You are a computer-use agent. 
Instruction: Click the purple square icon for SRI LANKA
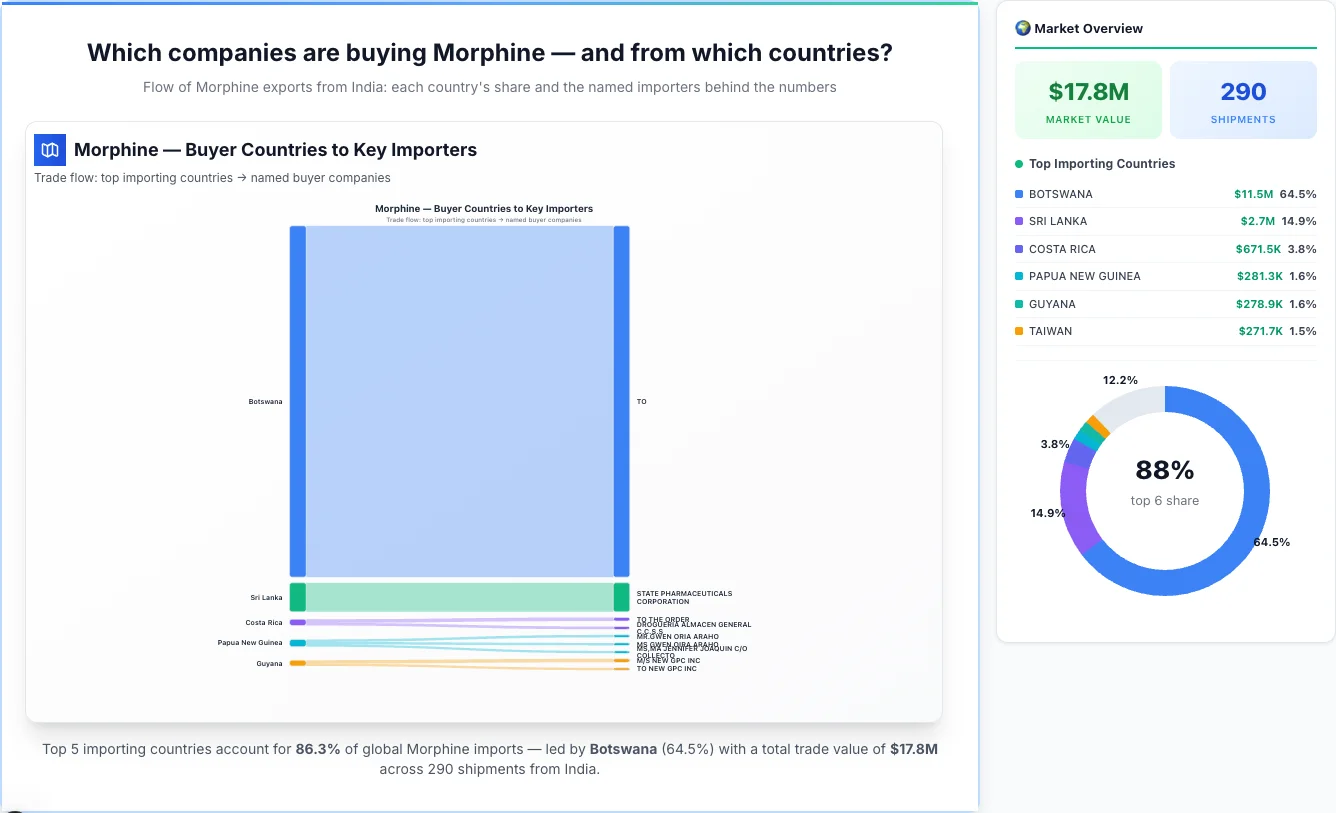click(x=1021, y=221)
